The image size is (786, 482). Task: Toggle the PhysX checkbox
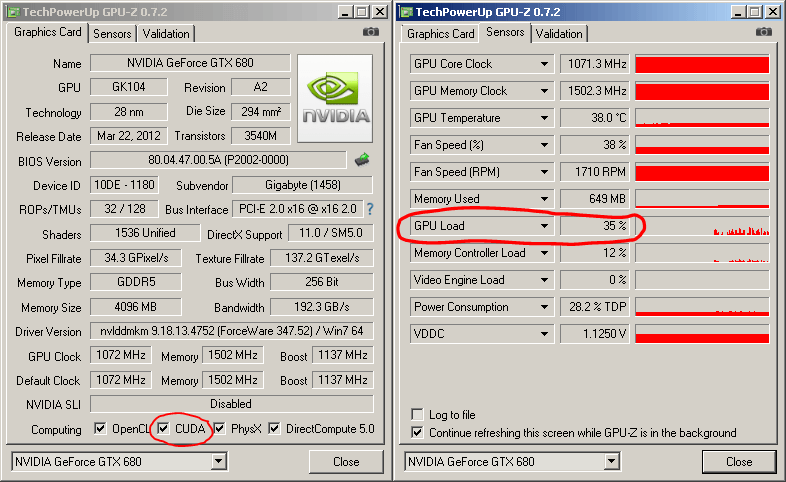pos(219,428)
